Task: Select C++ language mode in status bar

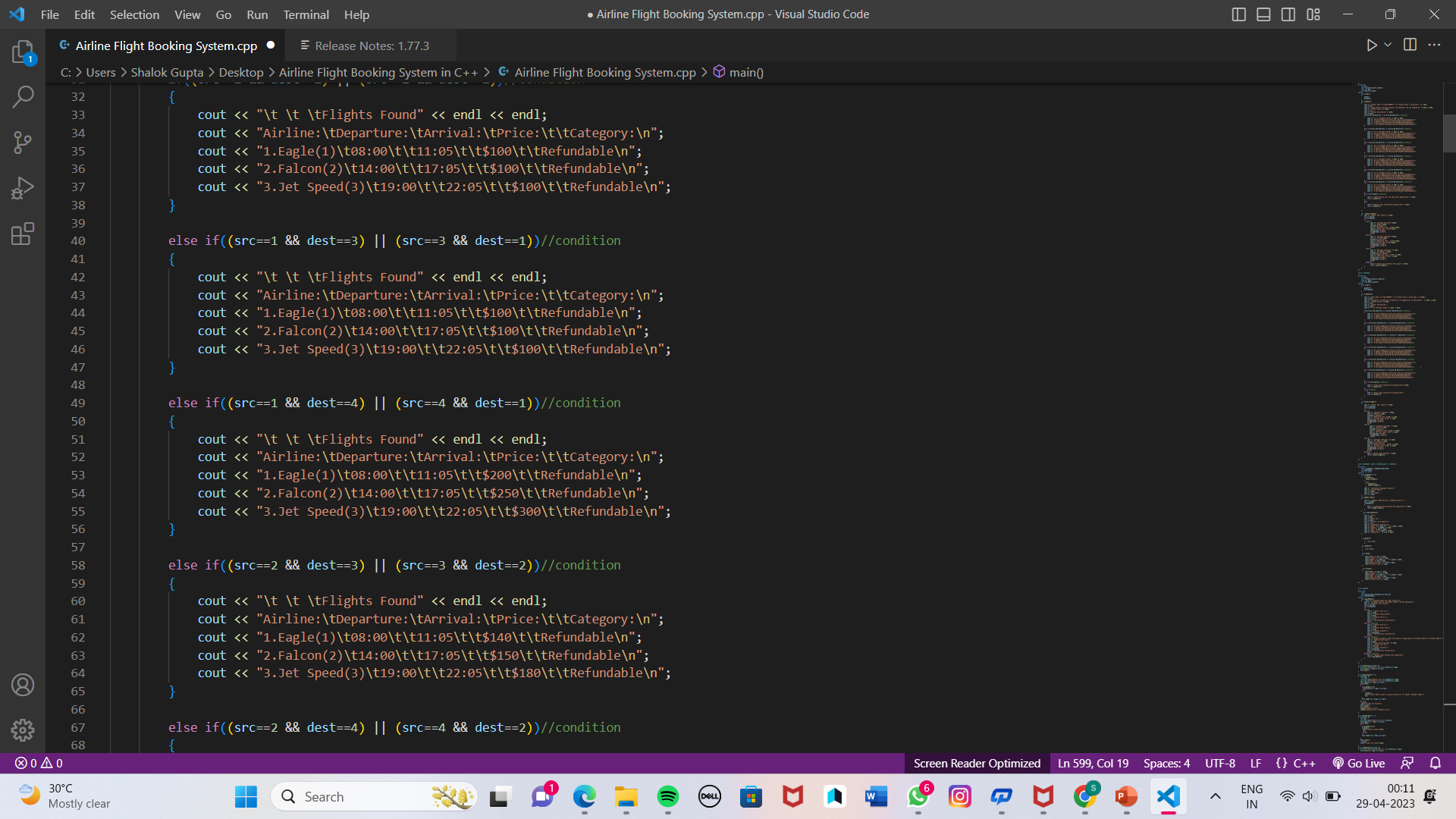Action: coord(1304,763)
